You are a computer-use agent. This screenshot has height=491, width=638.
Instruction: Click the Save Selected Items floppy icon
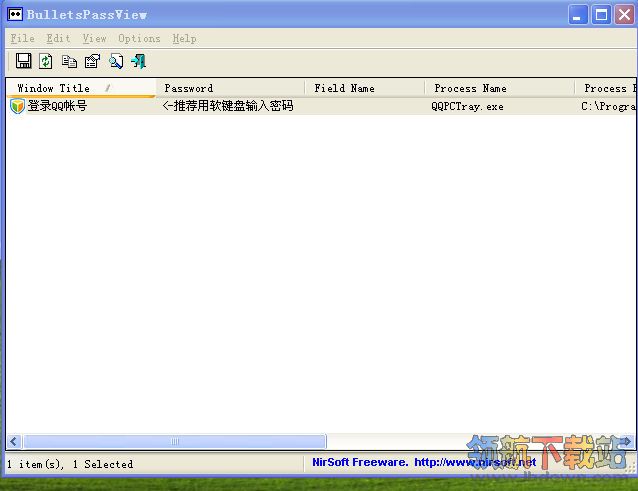pyautogui.click(x=24, y=61)
